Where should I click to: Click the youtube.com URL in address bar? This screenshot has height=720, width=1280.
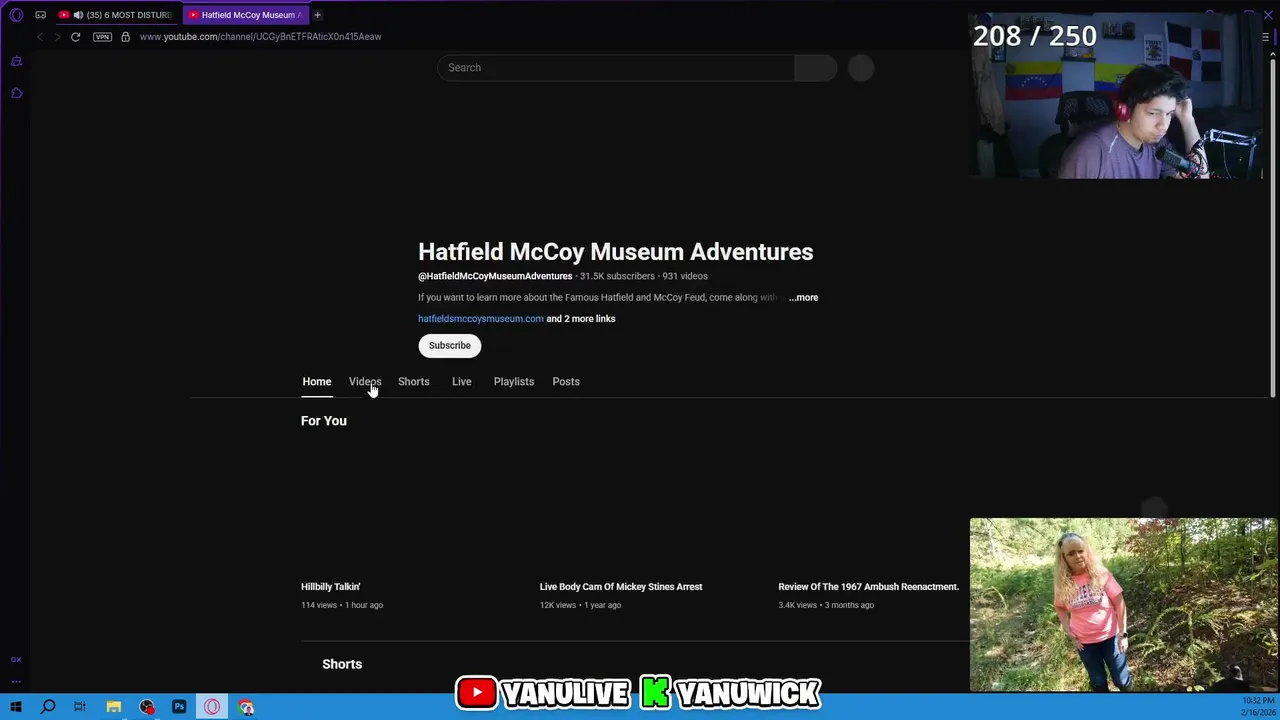(x=260, y=37)
